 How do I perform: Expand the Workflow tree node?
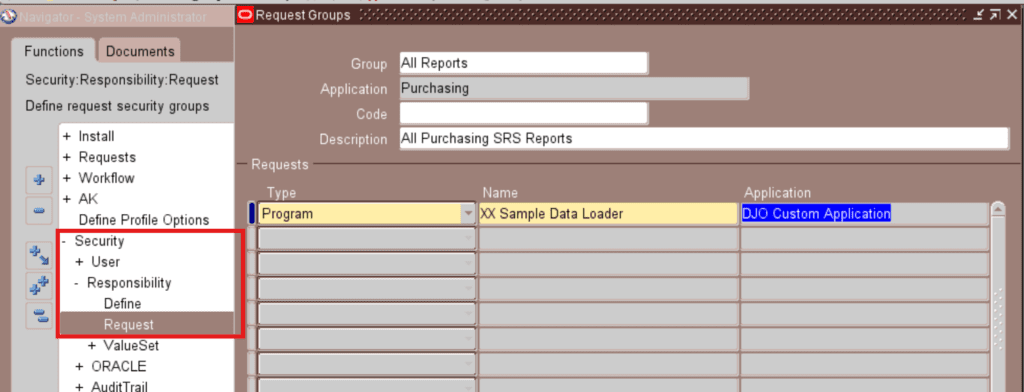67,178
